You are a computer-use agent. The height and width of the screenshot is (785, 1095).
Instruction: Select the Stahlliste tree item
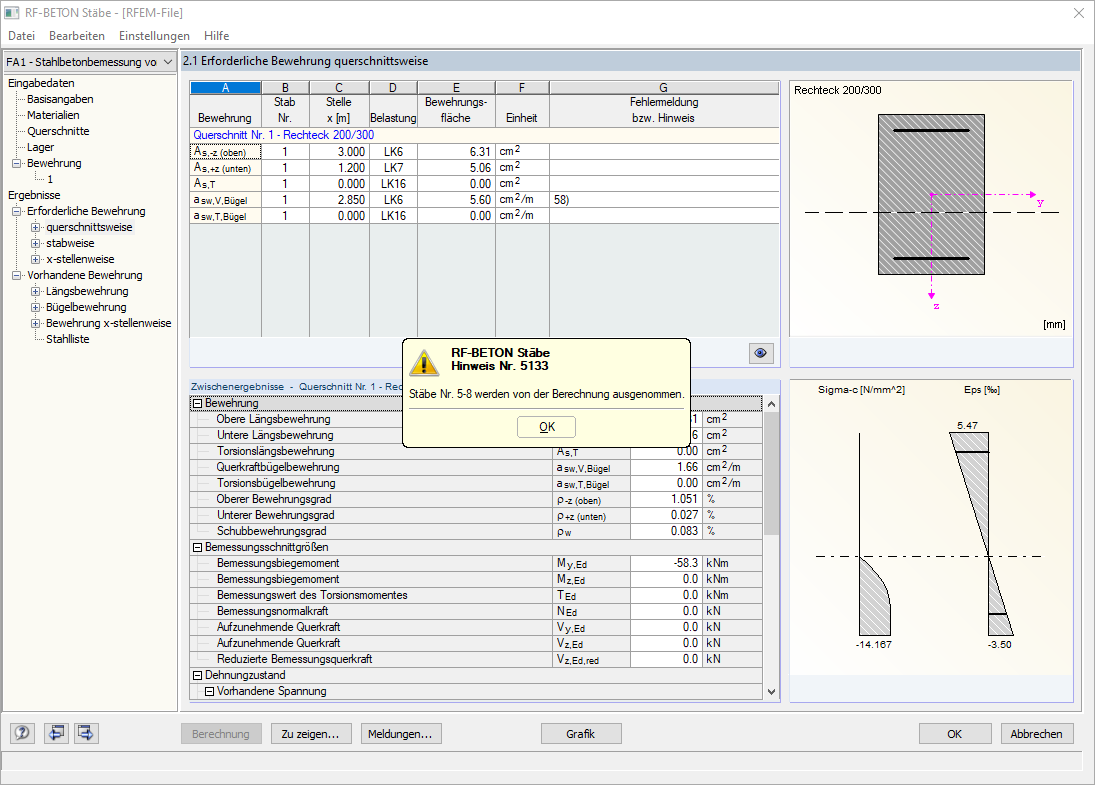pos(68,339)
